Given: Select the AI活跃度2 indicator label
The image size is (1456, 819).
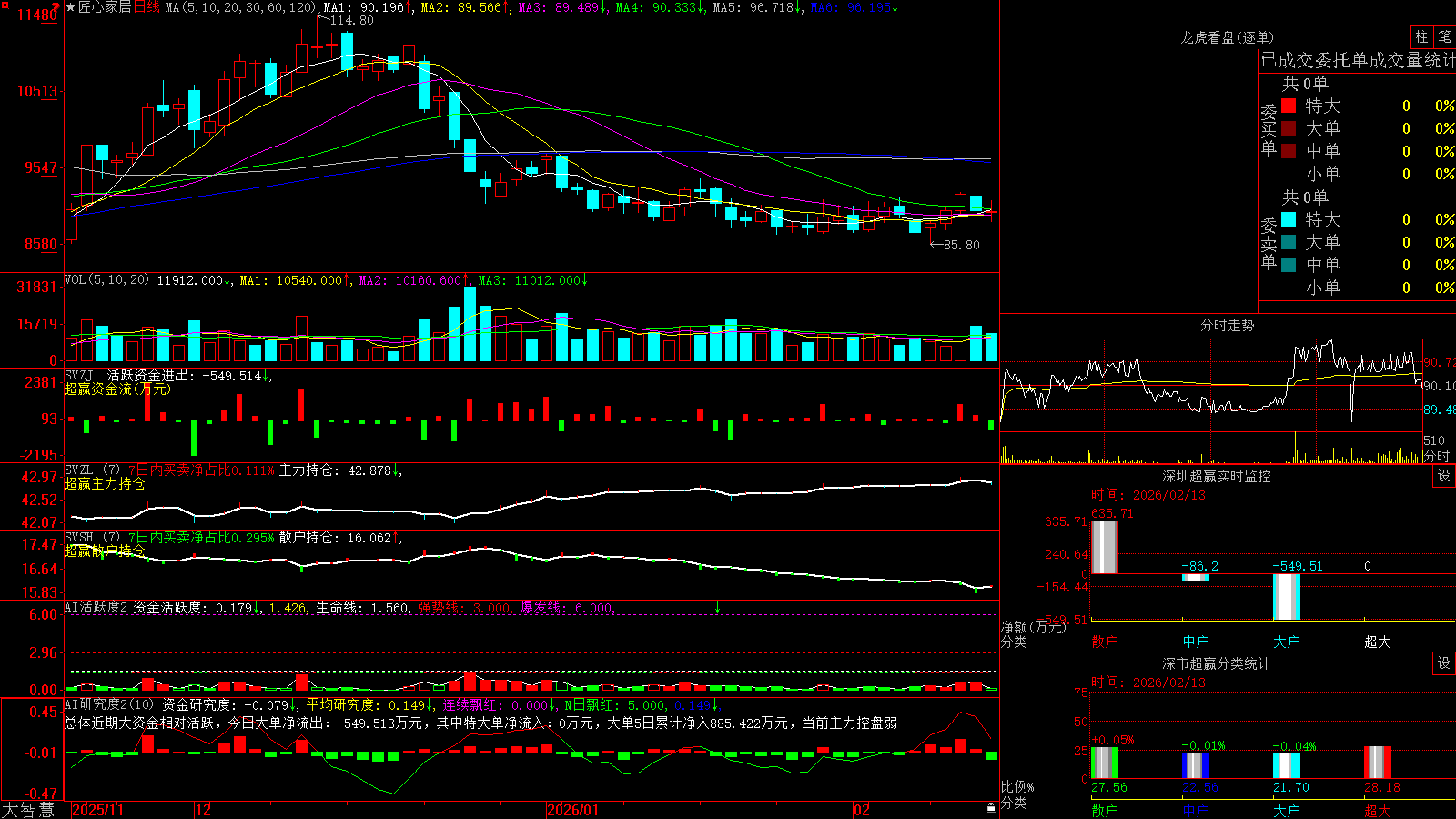Looking at the screenshot, I should tap(96, 607).
